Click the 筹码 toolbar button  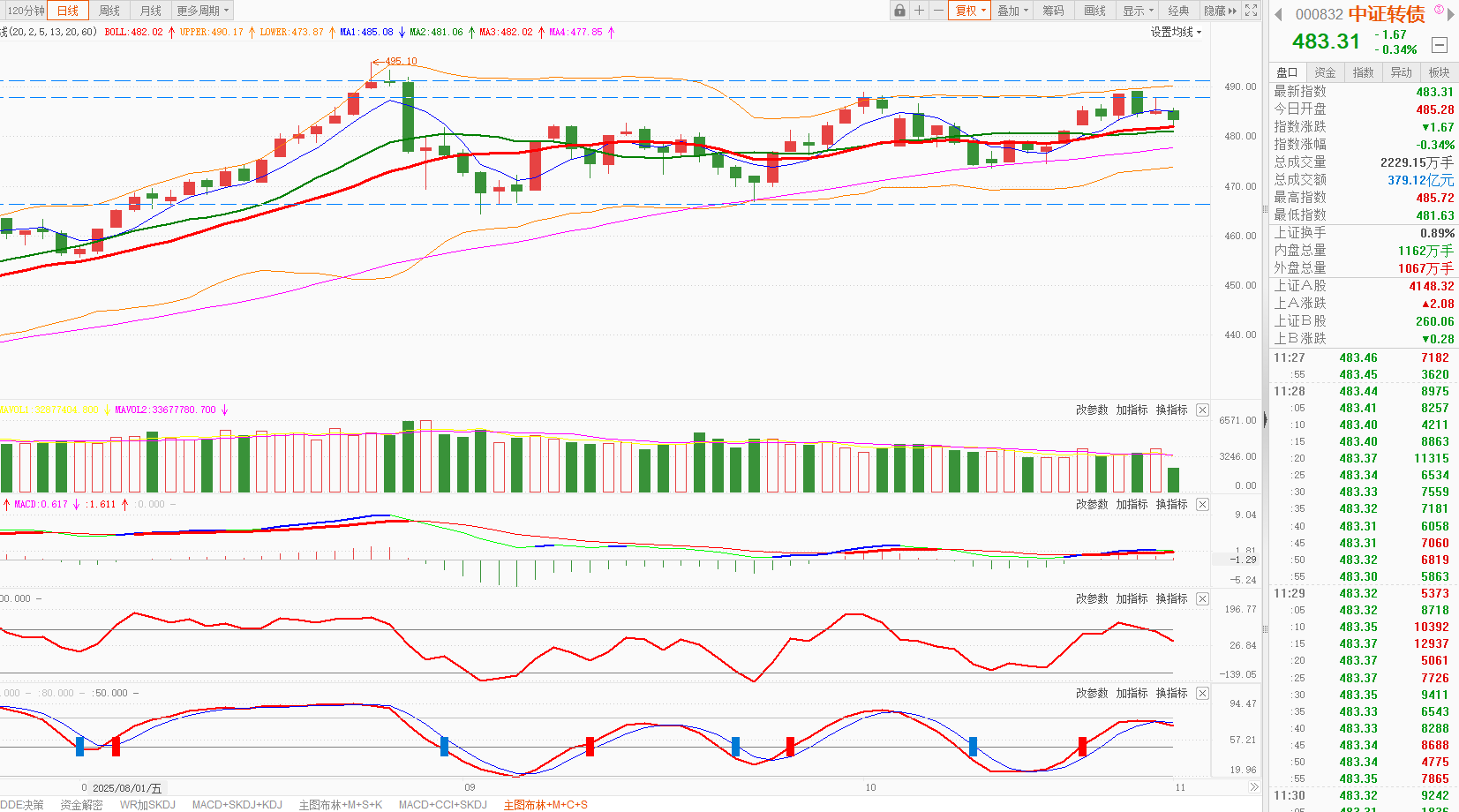coord(1053,11)
